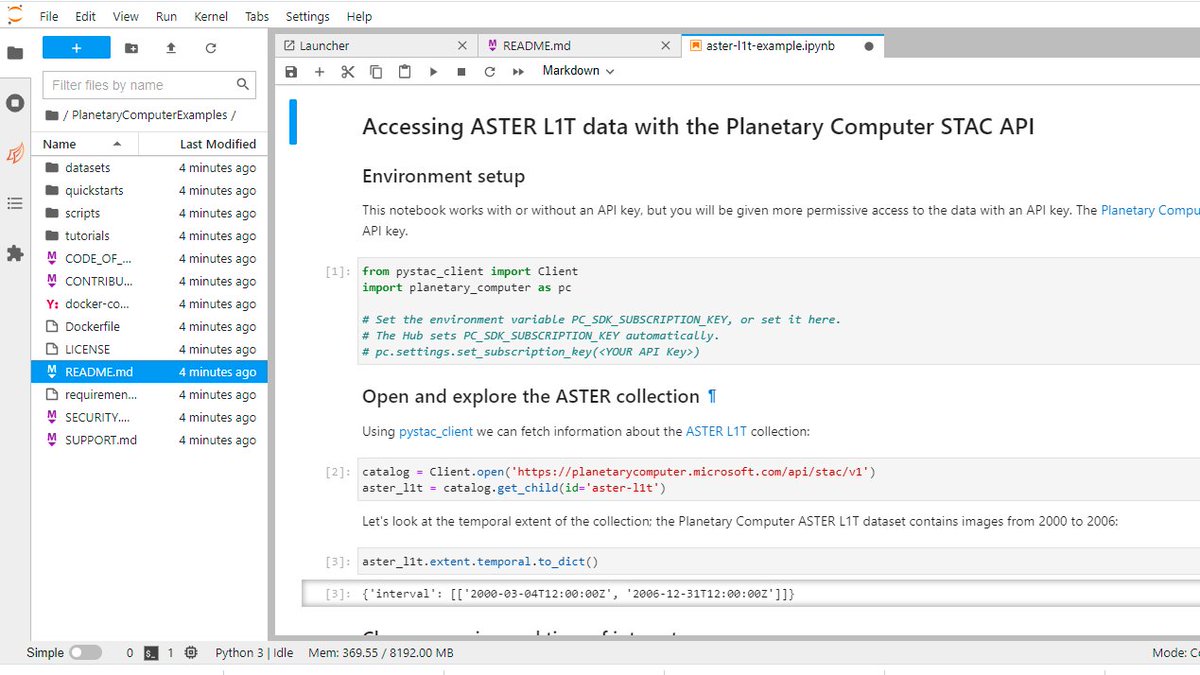Screen dimensions: 1200x675
Task: Save the notebook with the disk icon
Action: pos(291,71)
